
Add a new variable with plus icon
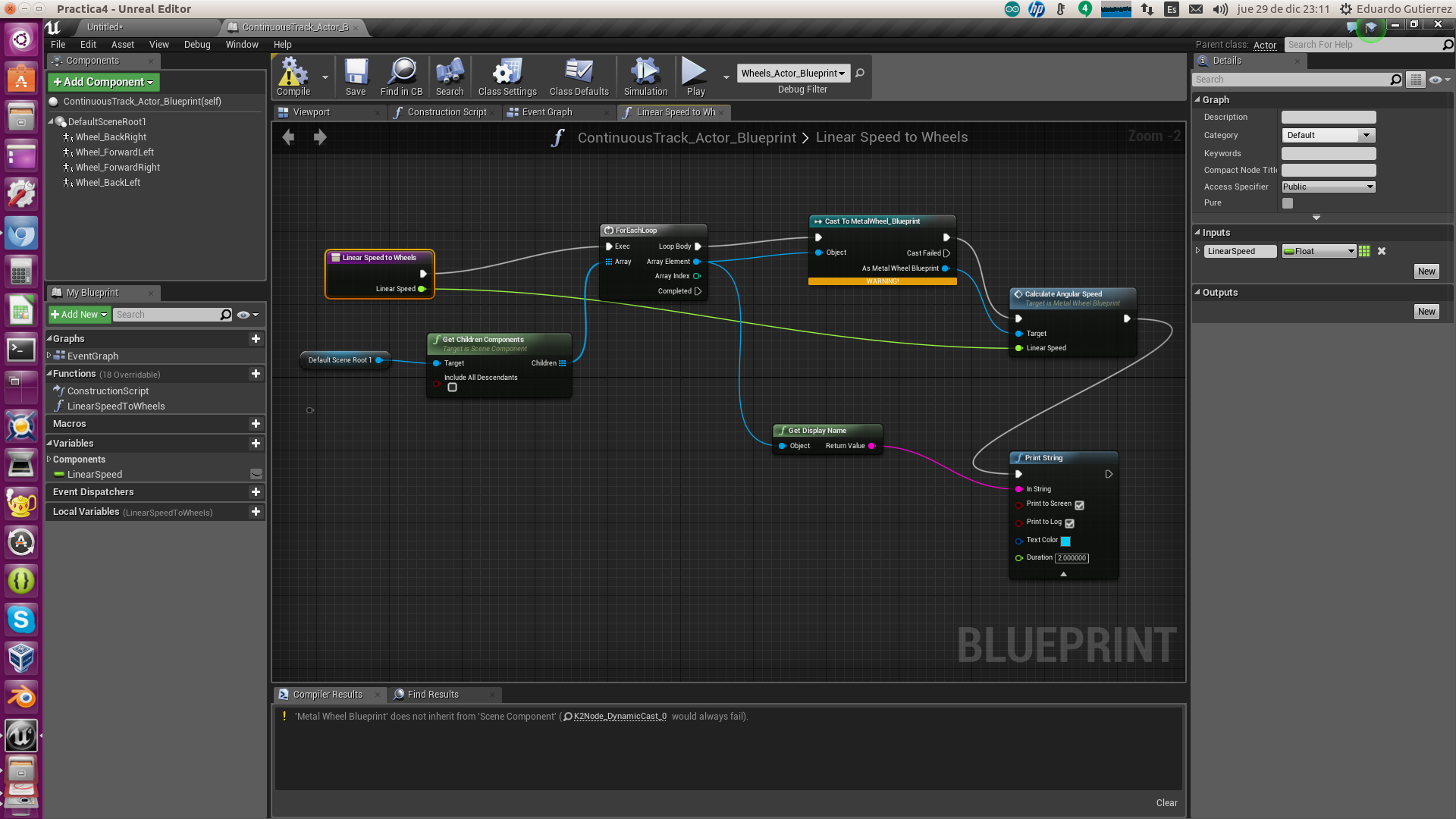point(256,444)
